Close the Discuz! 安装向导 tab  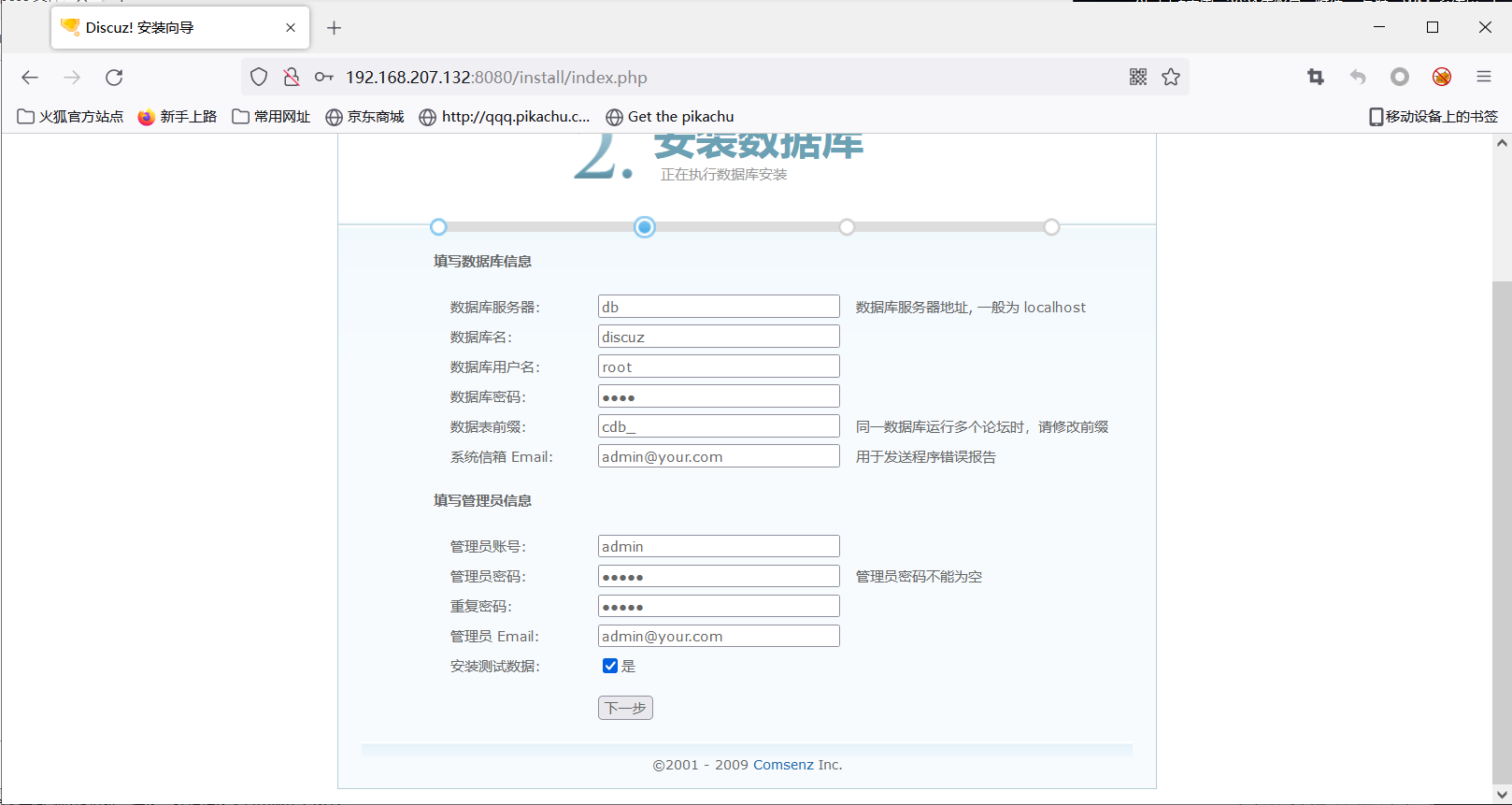point(291,28)
